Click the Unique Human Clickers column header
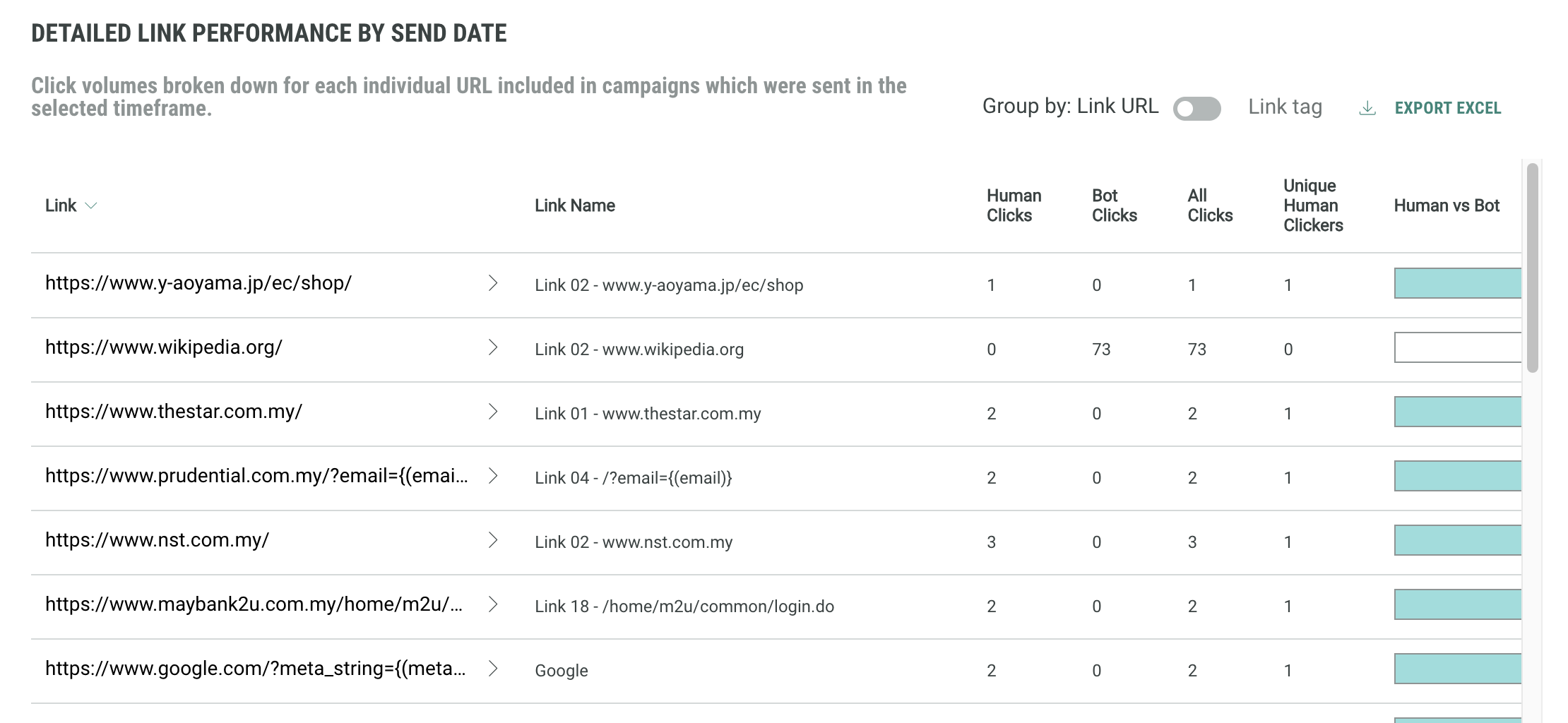This screenshot has height=723, width=1568. pos(1312,205)
